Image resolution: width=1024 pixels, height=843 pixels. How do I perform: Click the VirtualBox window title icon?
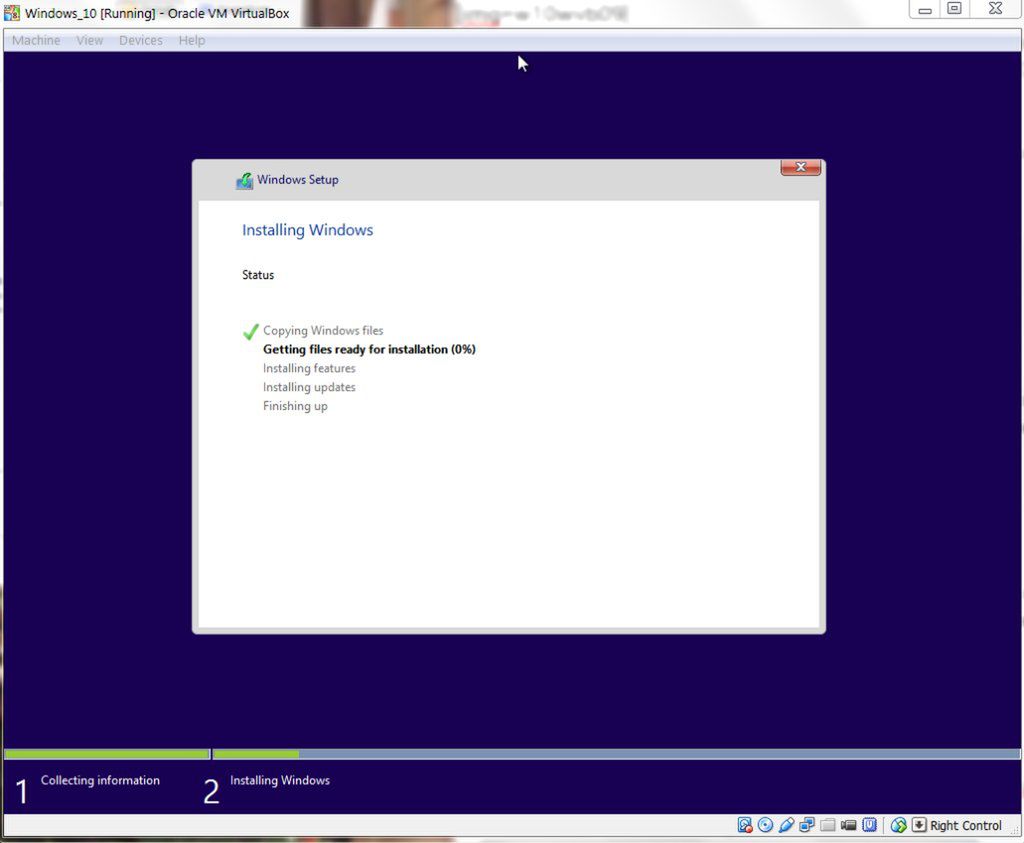[x=12, y=12]
